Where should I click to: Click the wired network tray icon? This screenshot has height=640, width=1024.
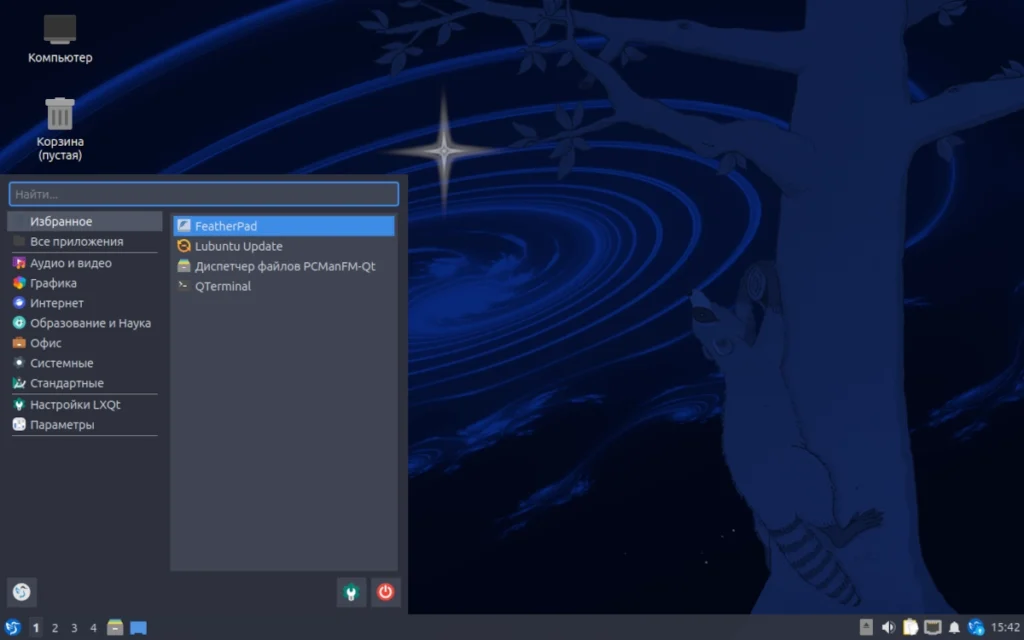[933, 628]
